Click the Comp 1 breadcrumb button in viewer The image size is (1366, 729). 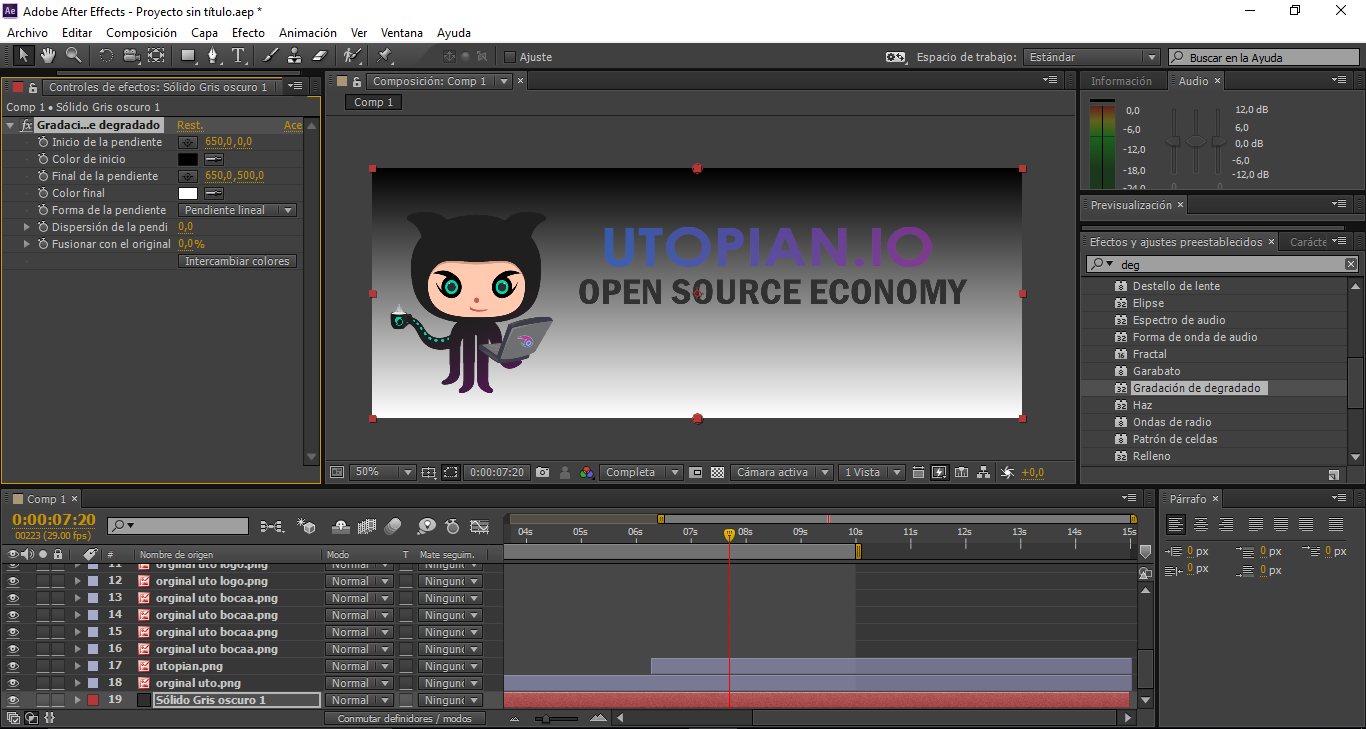coord(374,102)
